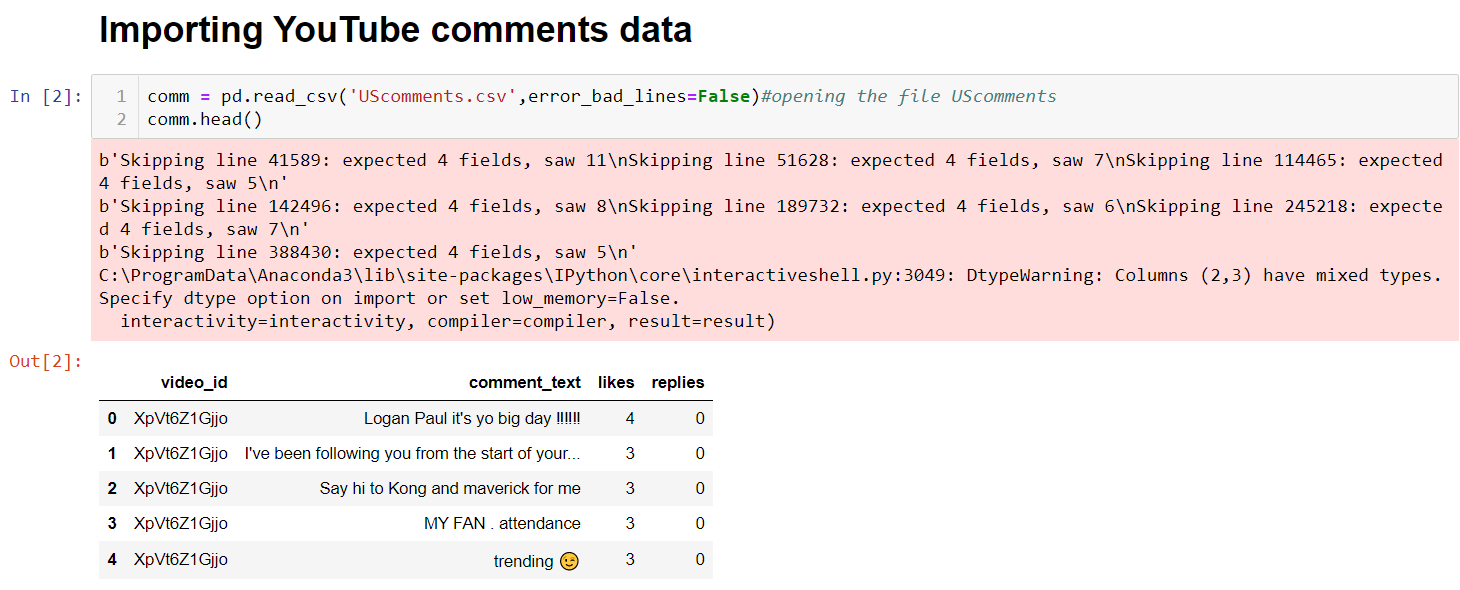1460x590 pixels.
Task: Click the In [2] cell prompt
Action: 46,96
